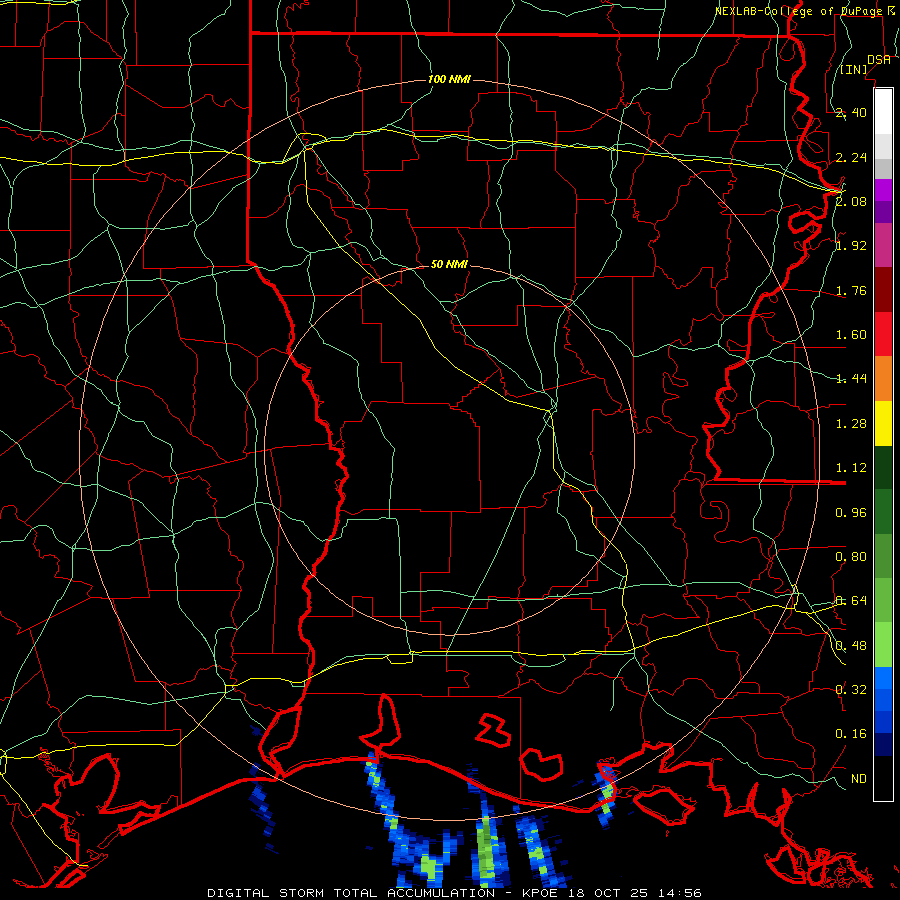The width and height of the screenshot is (900, 900).
Task: Click the 0.16 scale value
Action: [x=851, y=734]
